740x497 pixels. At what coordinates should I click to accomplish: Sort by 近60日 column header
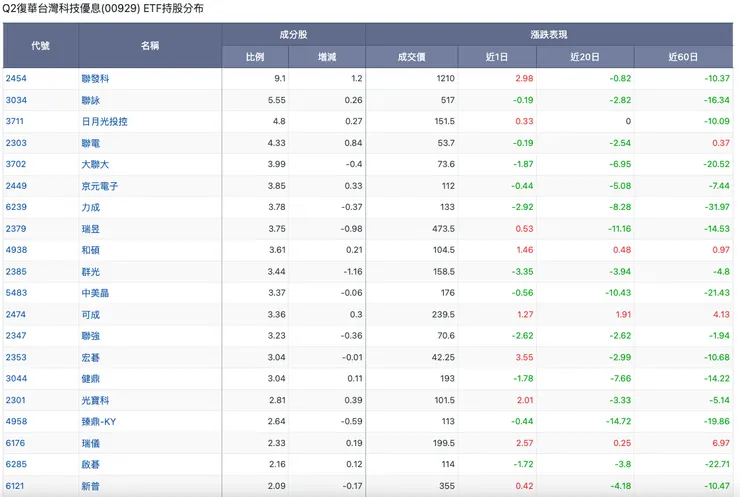pos(683,57)
